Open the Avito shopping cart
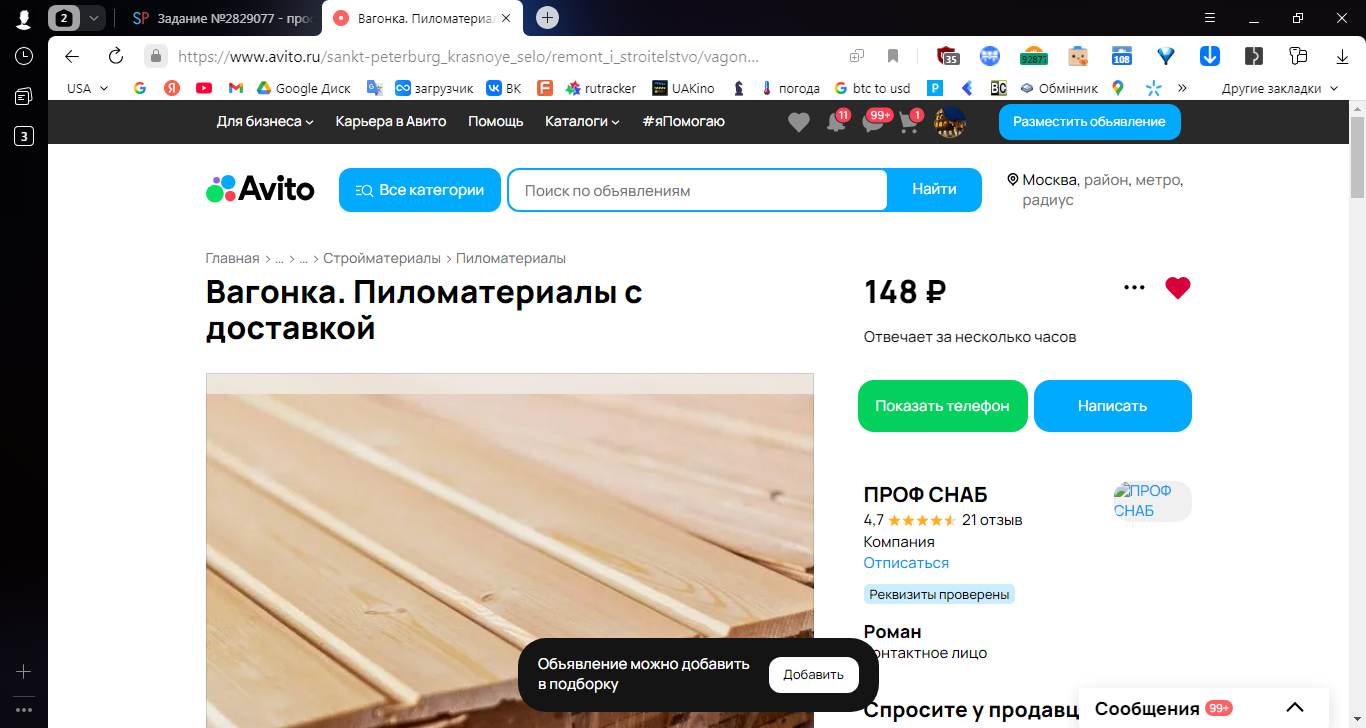The height and width of the screenshot is (728, 1366). tap(910, 122)
